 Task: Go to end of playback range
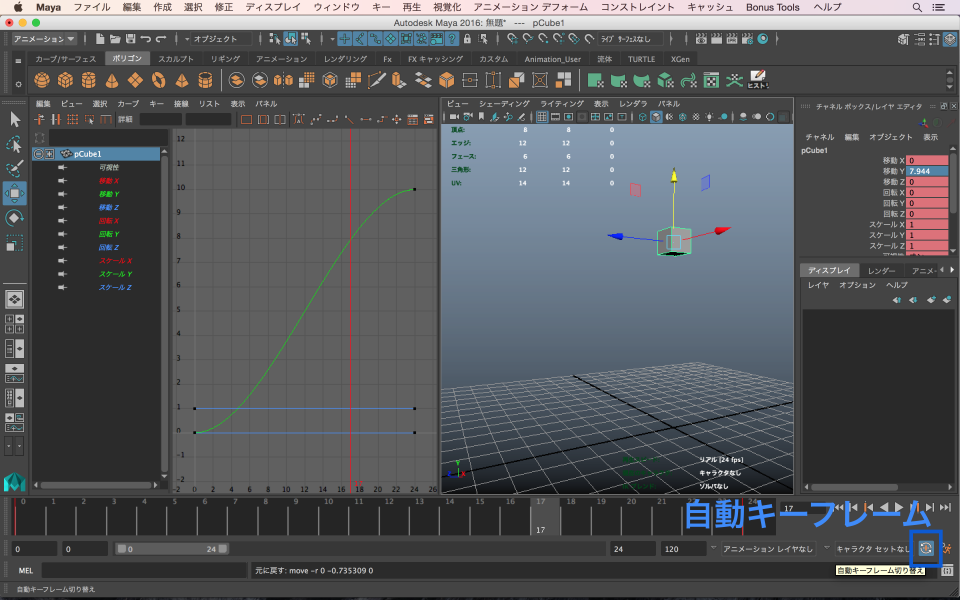point(945,508)
